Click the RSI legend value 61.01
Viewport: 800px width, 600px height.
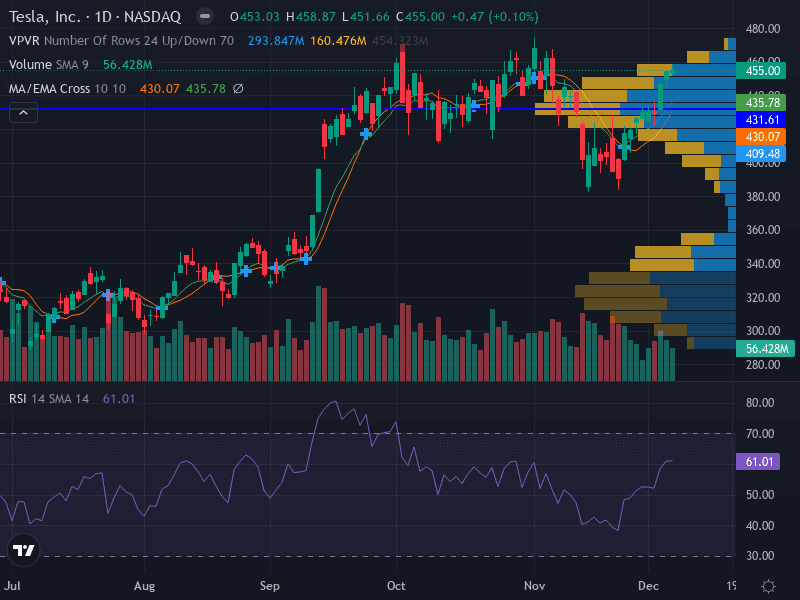tap(119, 399)
